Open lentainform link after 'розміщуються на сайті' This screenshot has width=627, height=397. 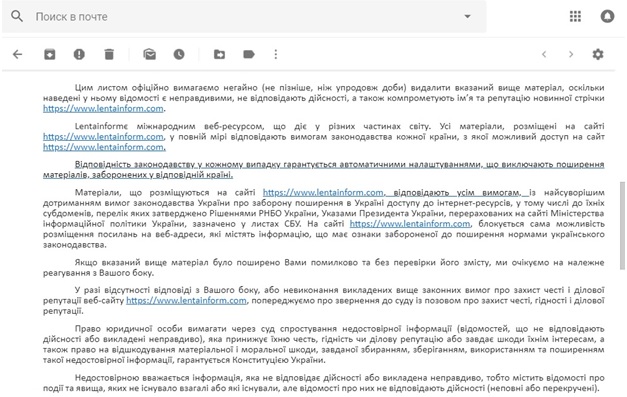(323, 193)
